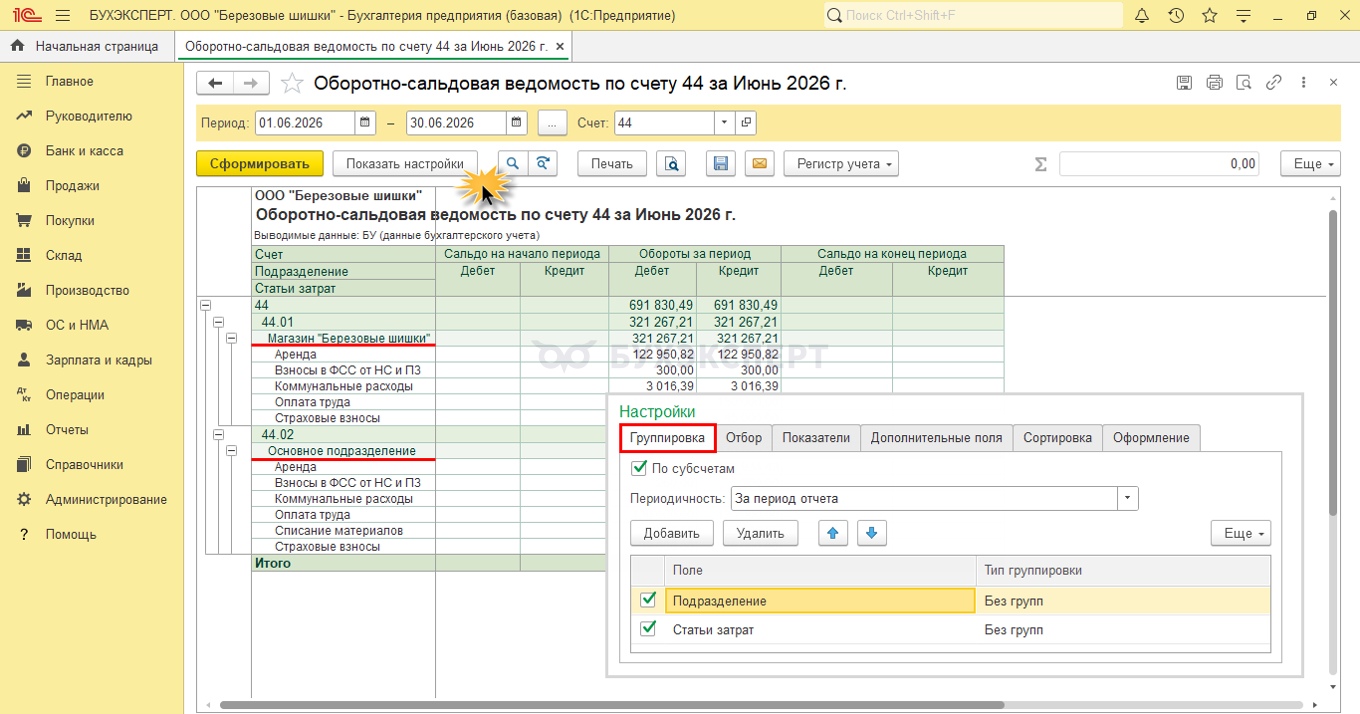Close the Оборотно-сальдовая ведомость tab

point(560,46)
